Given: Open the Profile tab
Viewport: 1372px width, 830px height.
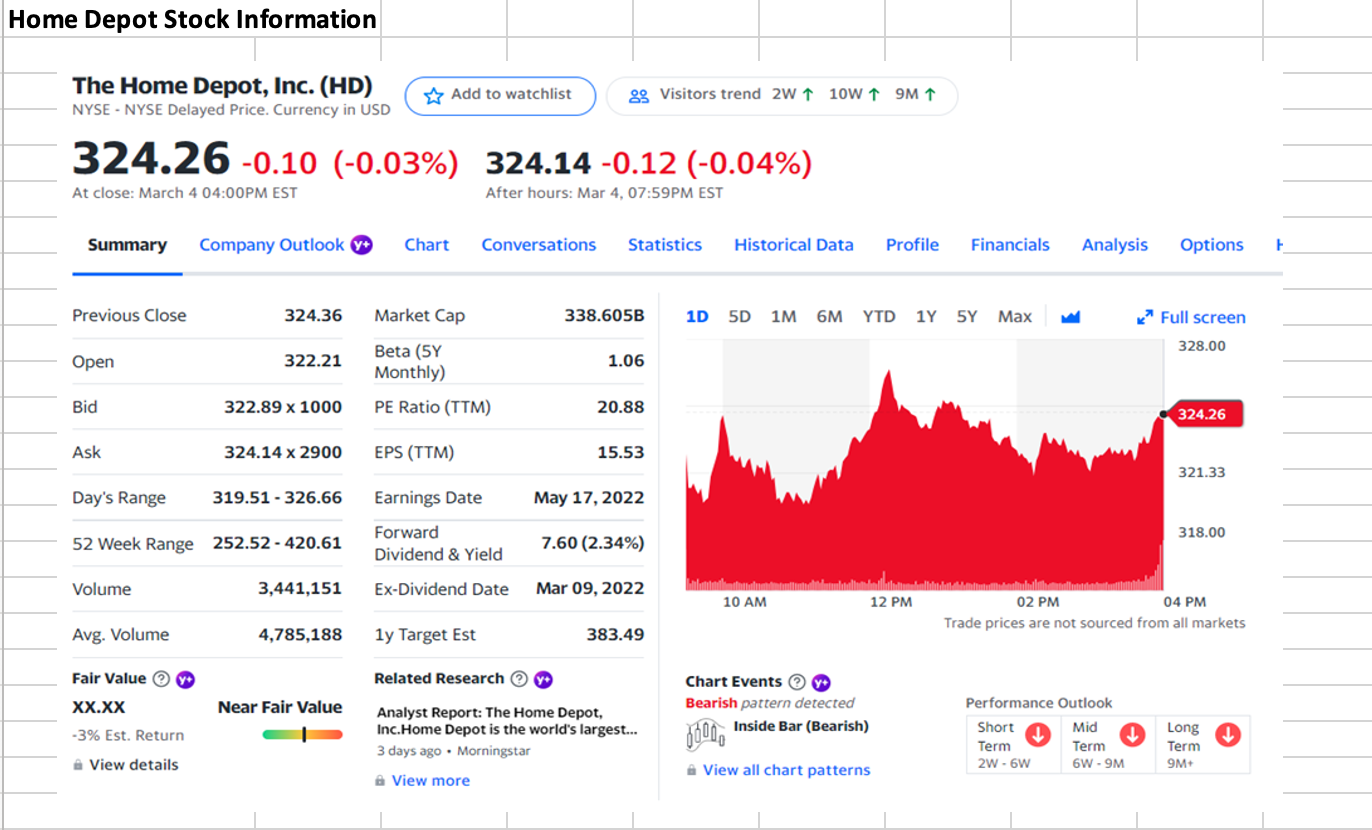Looking at the screenshot, I should point(912,245).
